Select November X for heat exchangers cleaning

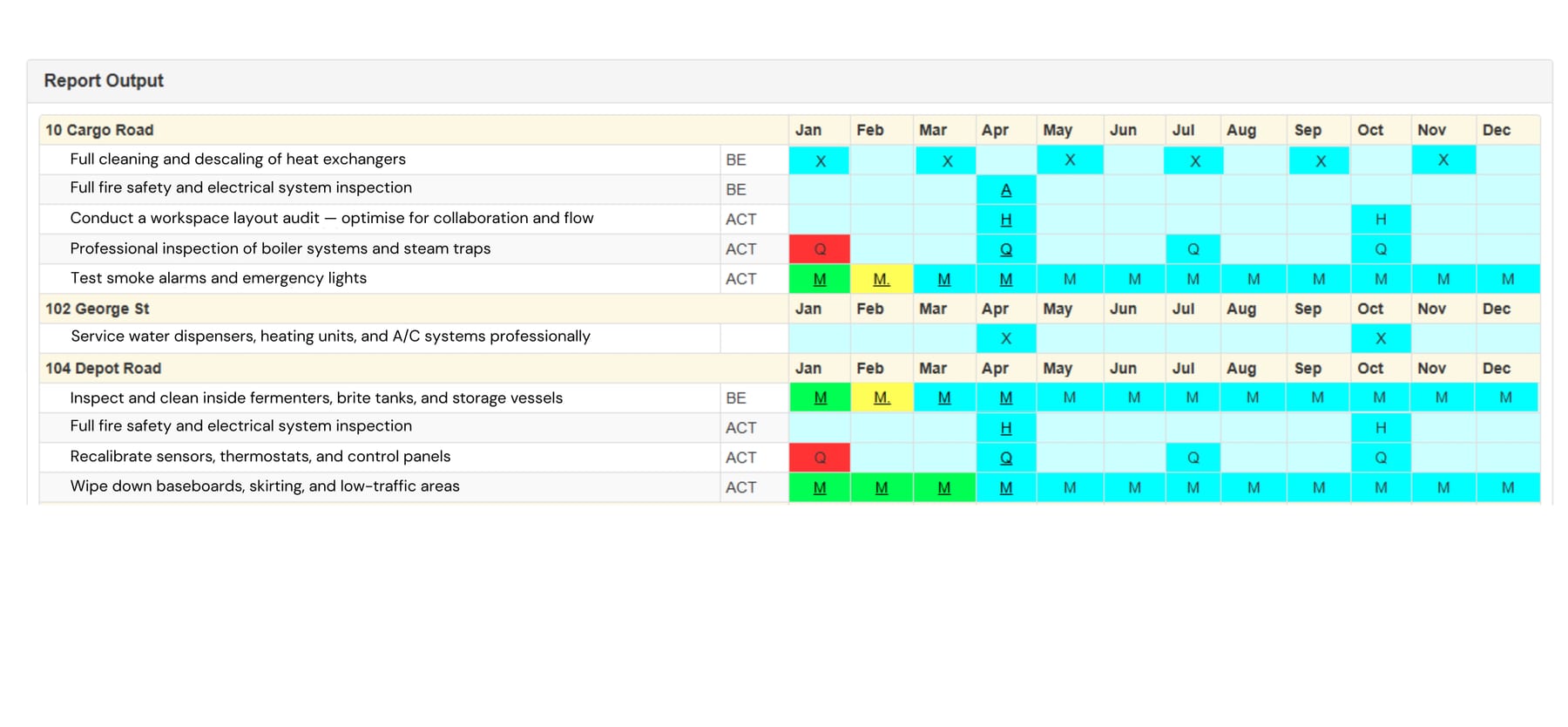pyautogui.click(x=1443, y=160)
